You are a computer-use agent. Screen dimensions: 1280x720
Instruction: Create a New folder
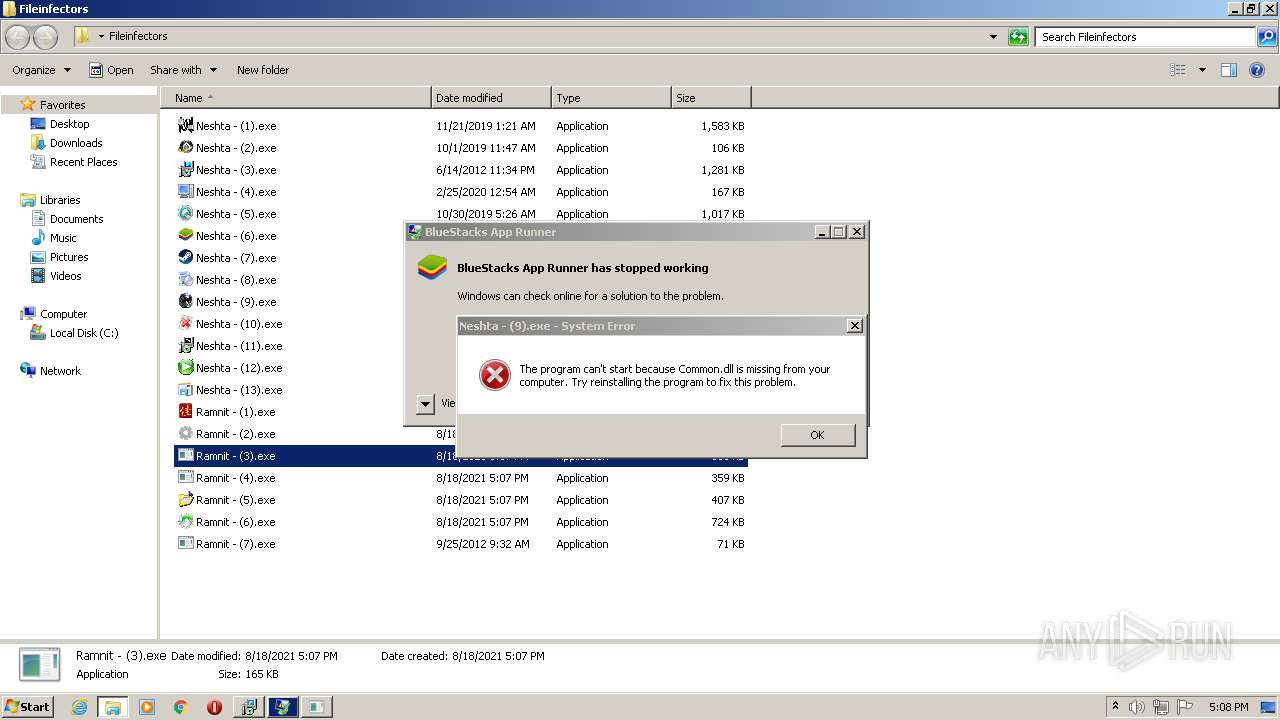pos(263,70)
